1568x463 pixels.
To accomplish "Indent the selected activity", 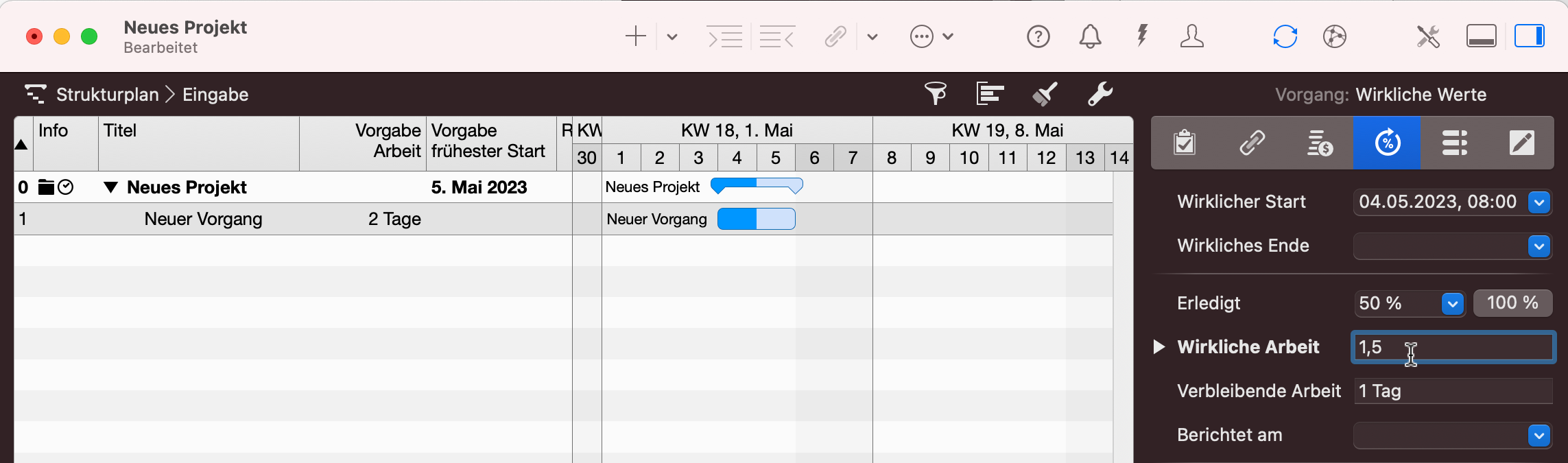I will [x=724, y=36].
